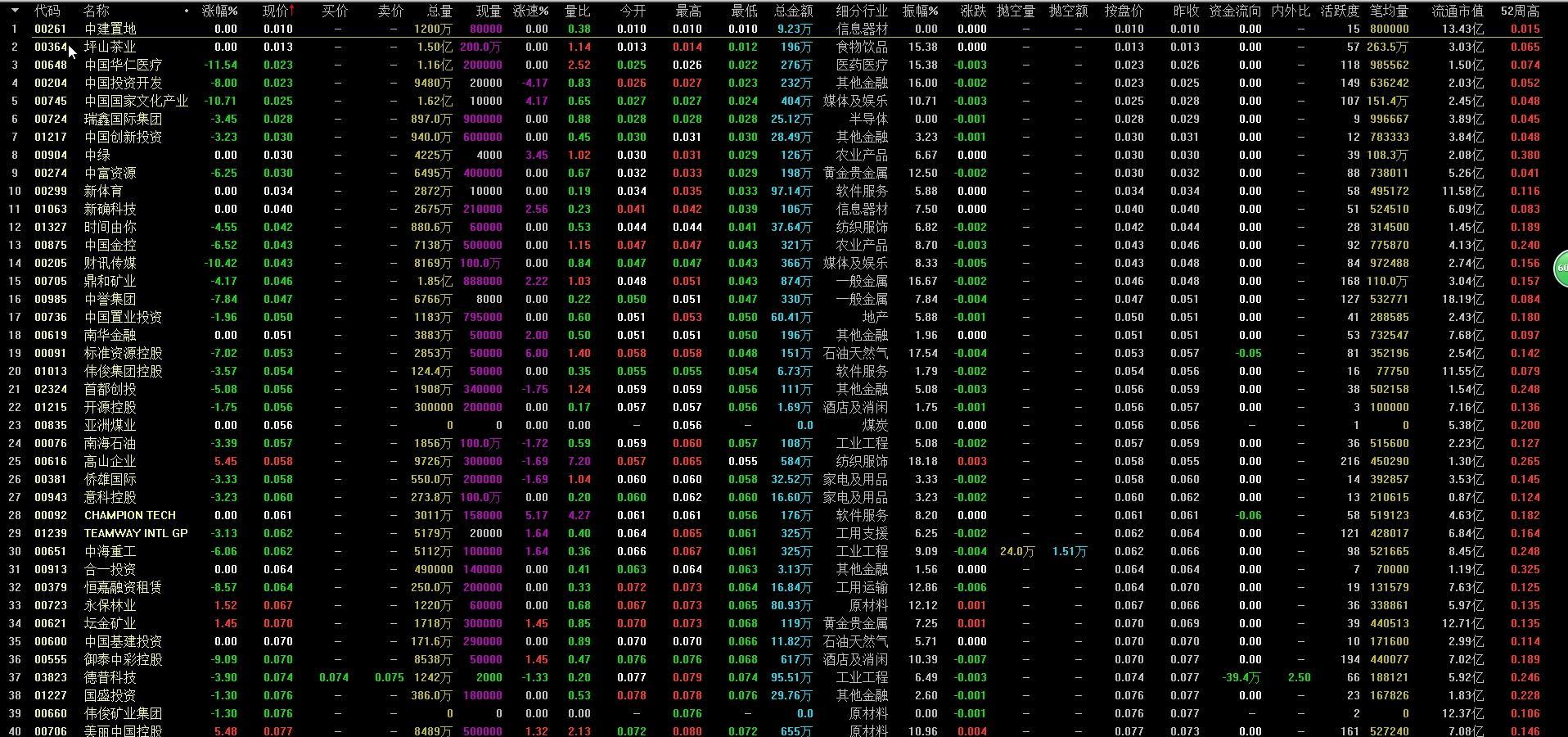Sort by the 抛空量 column header
The width and height of the screenshot is (1568, 737).
click(x=1016, y=11)
